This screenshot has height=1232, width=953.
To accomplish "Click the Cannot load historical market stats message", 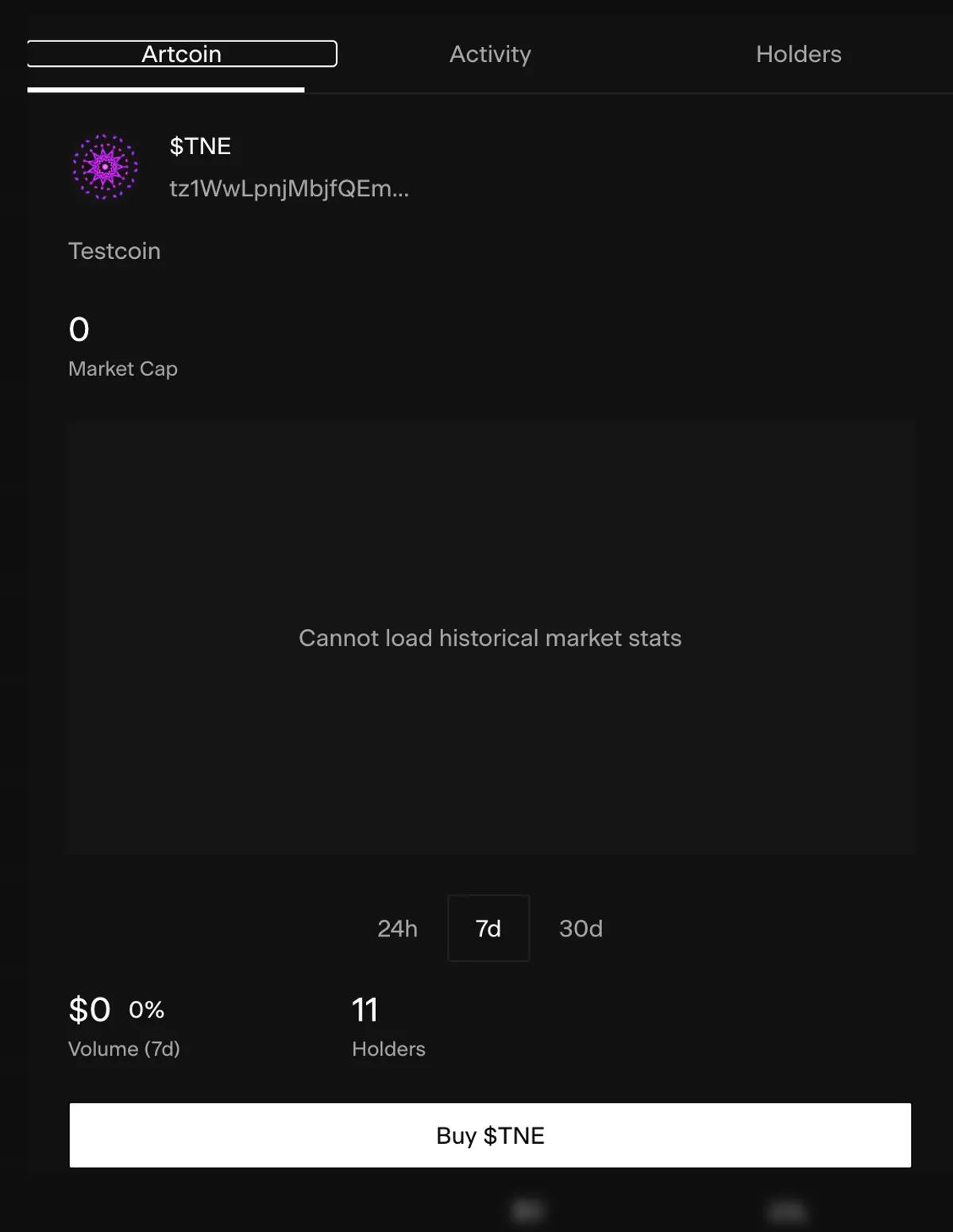I will pyautogui.click(x=490, y=638).
